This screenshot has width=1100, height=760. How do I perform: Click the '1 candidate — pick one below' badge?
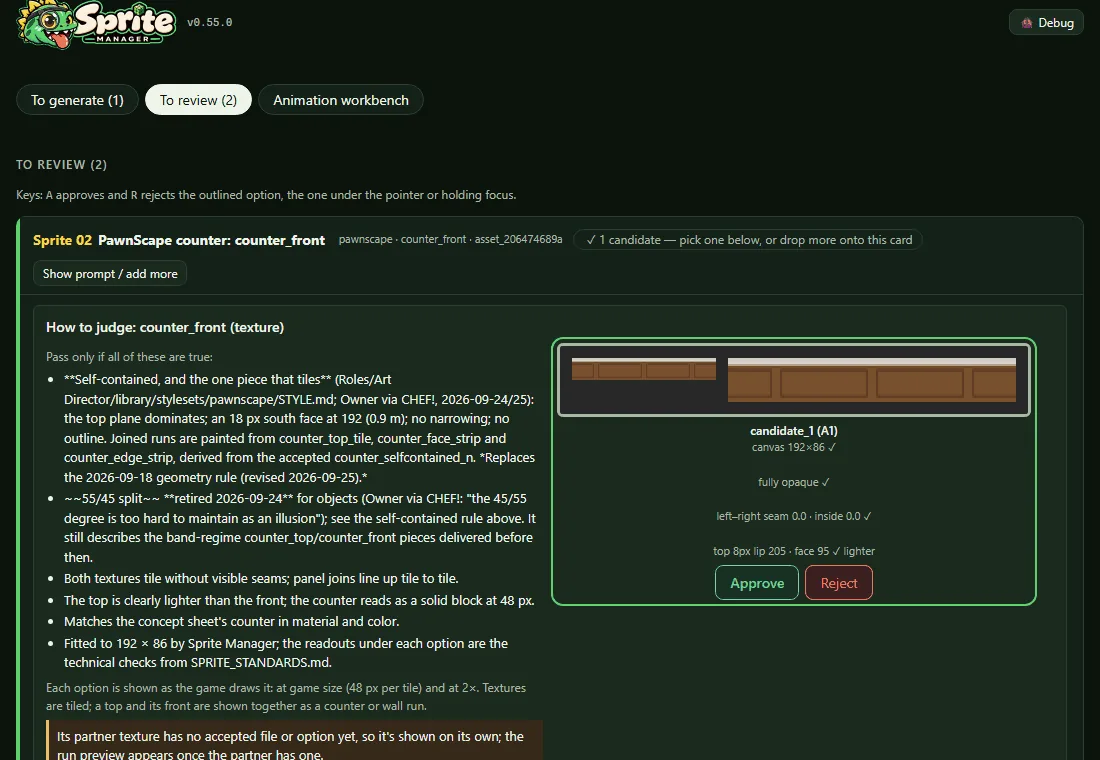tap(748, 240)
